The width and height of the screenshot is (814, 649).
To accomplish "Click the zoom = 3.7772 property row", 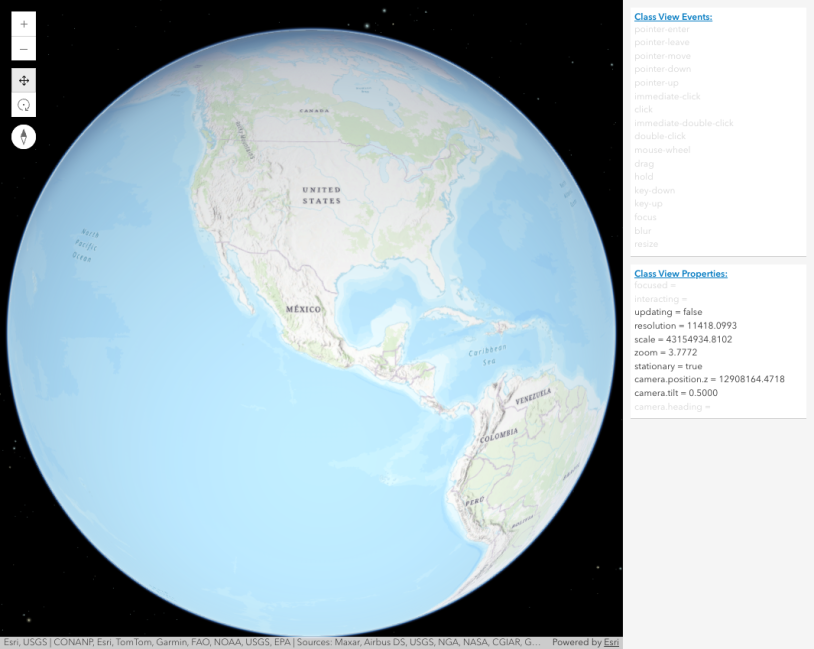I will tap(665, 353).
